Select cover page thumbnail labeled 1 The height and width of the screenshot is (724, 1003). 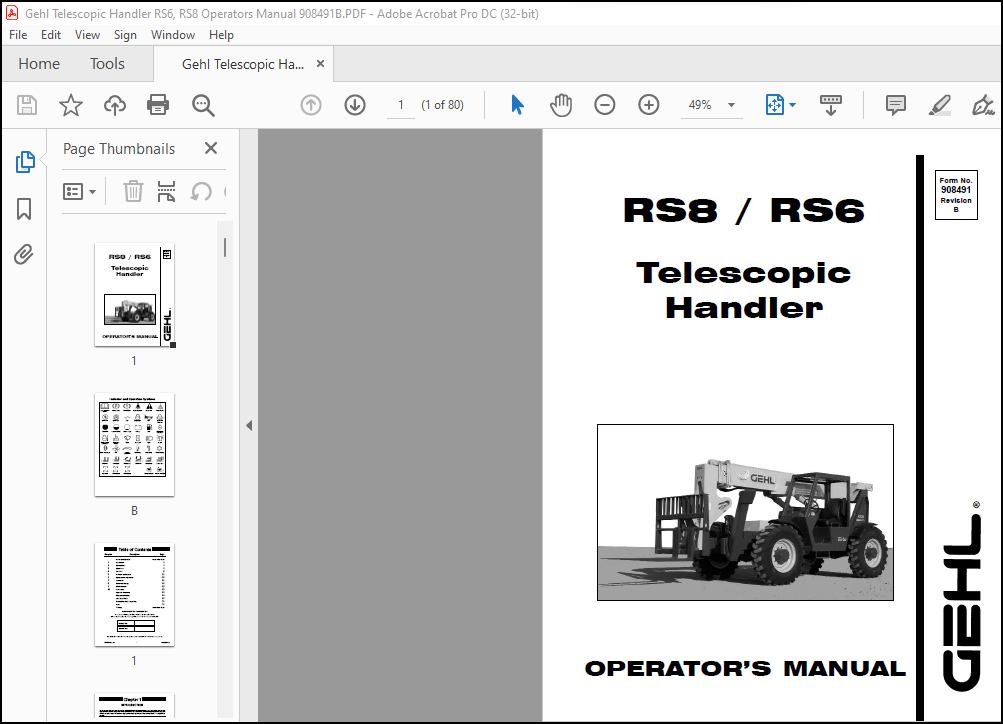point(134,295)
